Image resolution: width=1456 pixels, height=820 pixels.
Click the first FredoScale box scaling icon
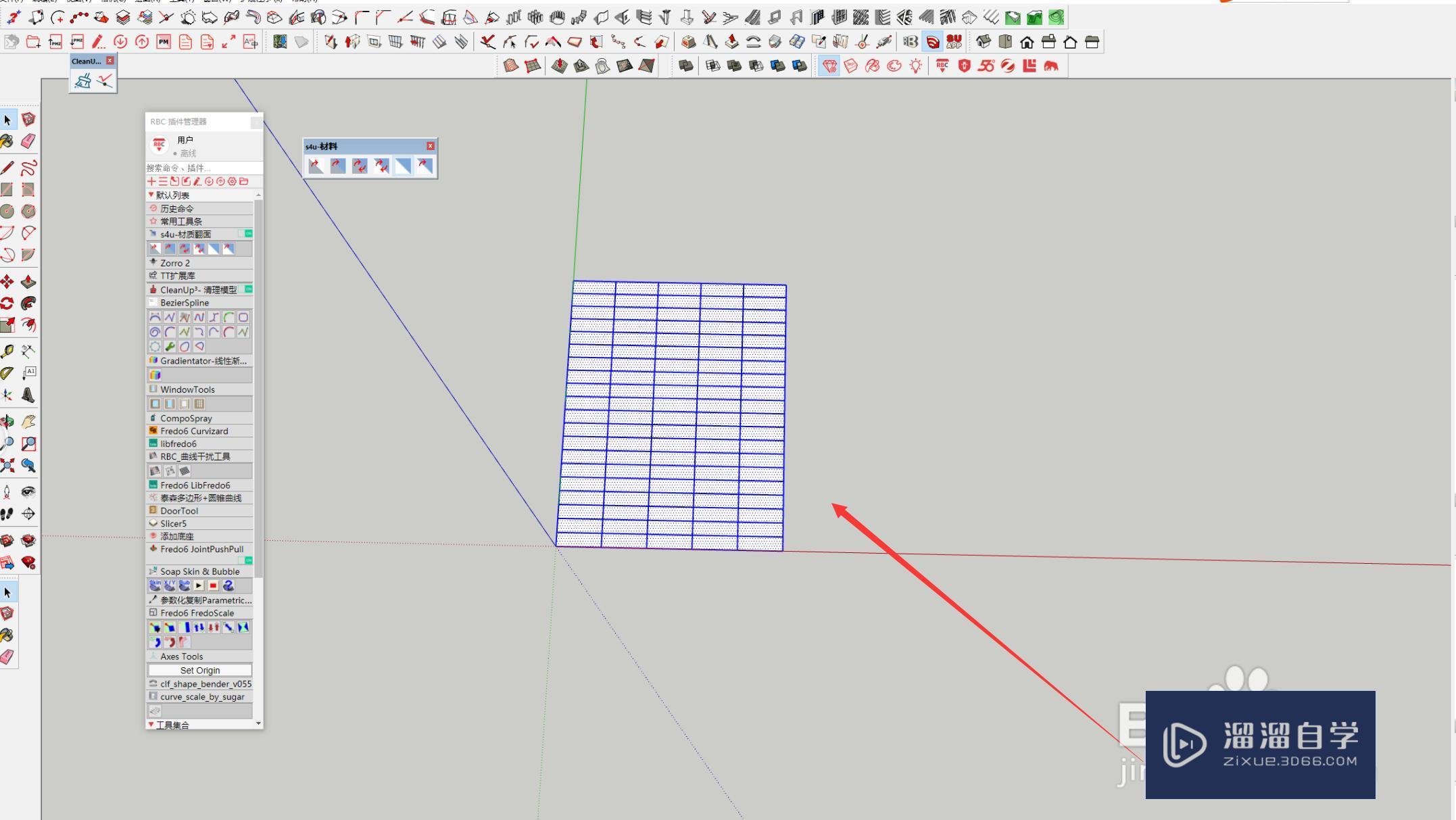point(155,627)
